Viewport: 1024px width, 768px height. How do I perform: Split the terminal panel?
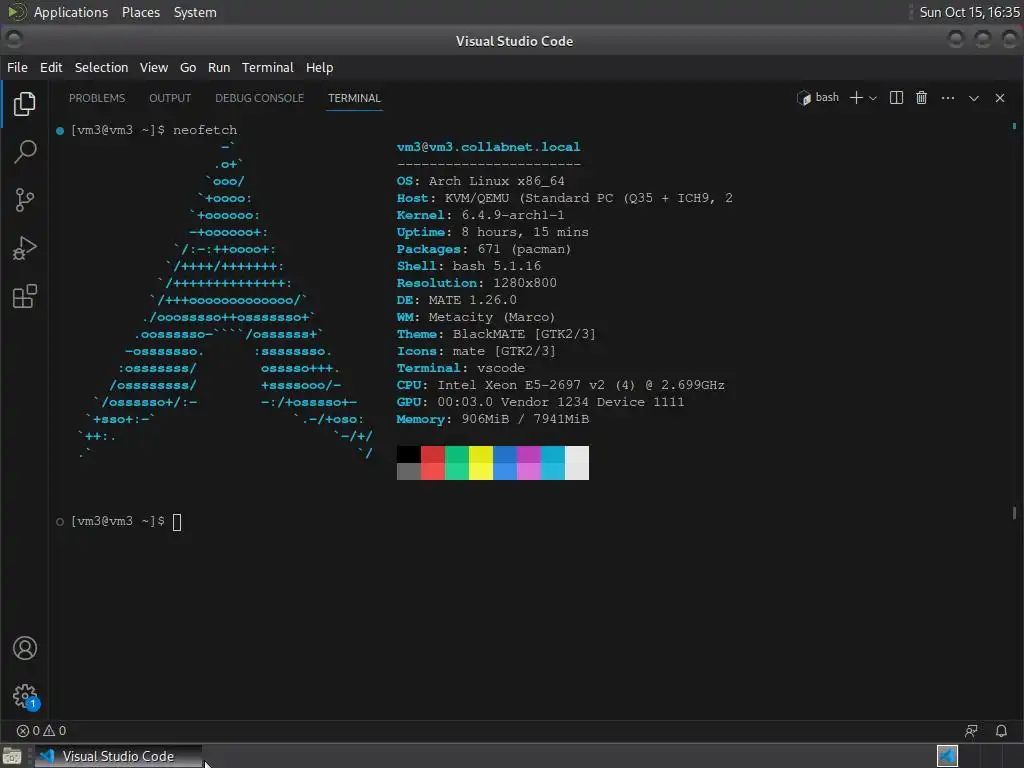pos(896,98)
